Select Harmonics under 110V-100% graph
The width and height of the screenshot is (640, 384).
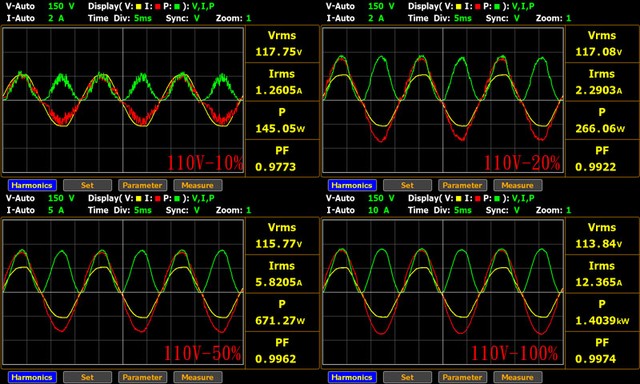[352, 377]
